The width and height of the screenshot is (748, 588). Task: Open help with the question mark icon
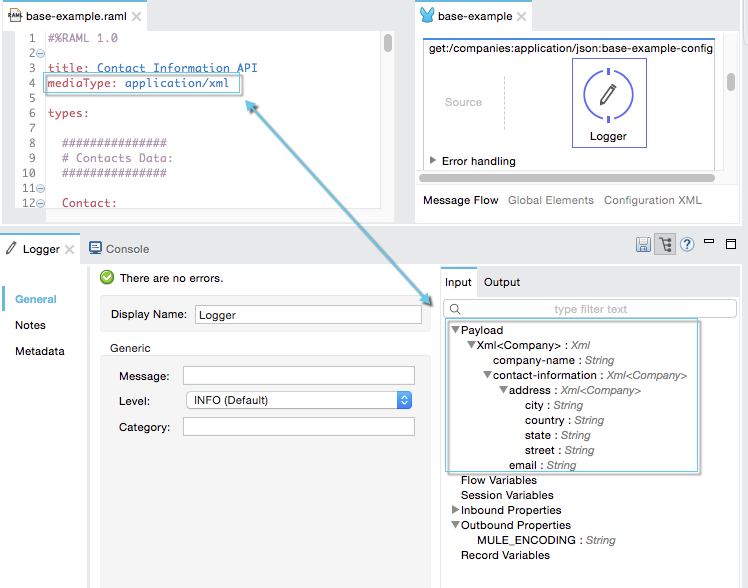click(687, 245)
